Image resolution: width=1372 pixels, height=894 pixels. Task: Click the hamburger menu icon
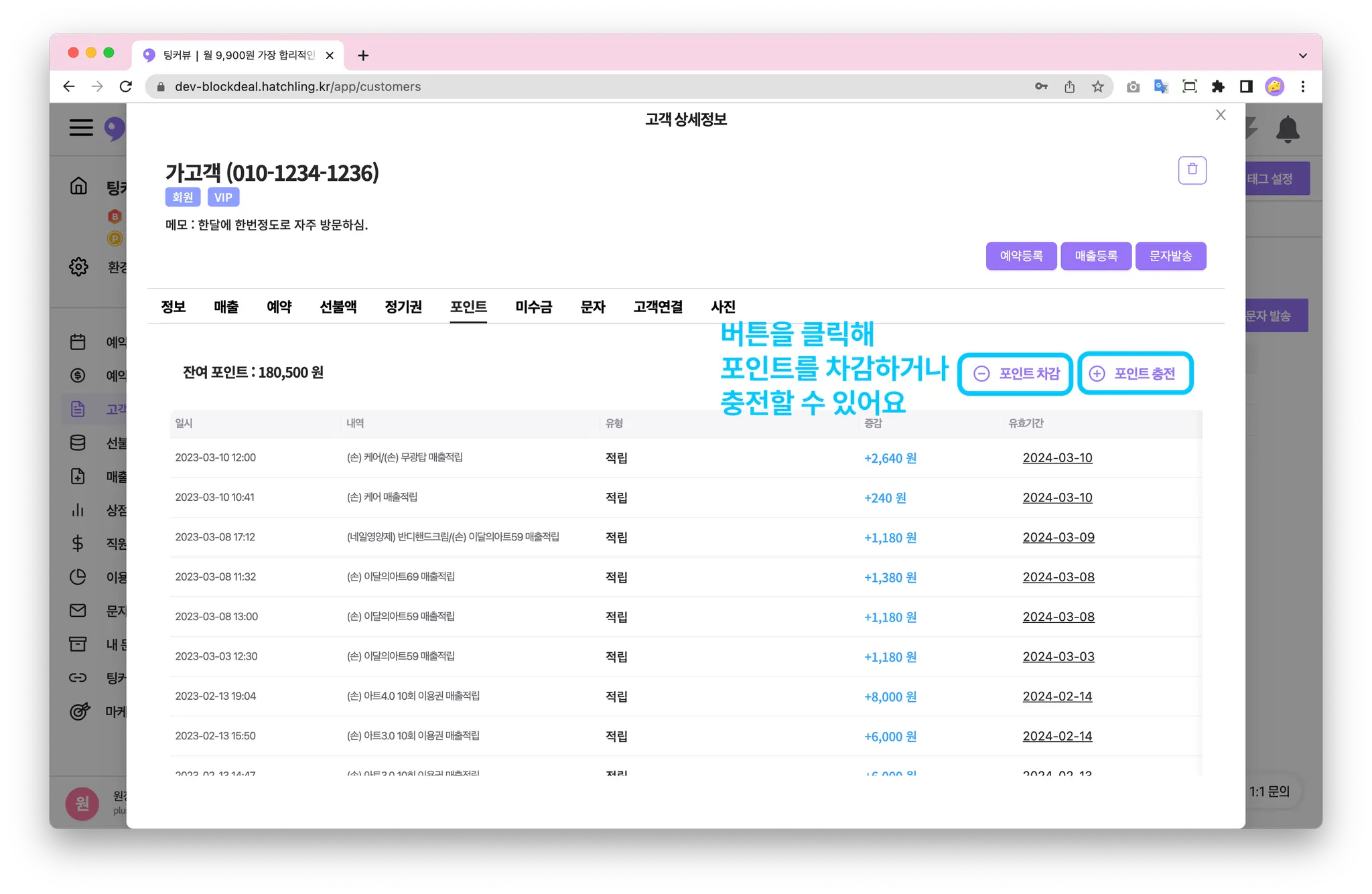click(81, 127)
